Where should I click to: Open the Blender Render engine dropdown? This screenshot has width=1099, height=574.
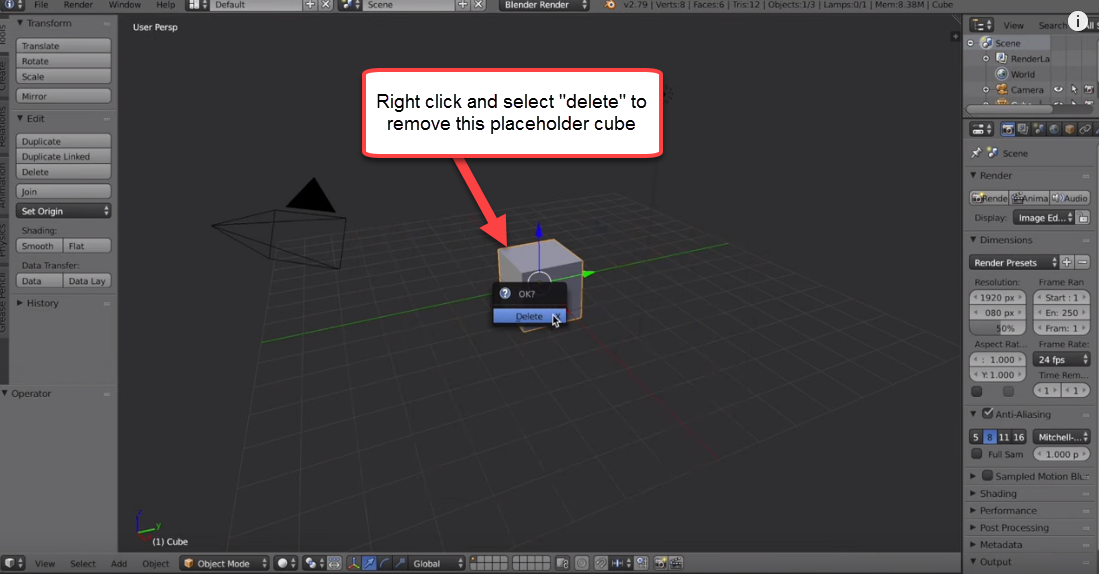tap(544, 5)
